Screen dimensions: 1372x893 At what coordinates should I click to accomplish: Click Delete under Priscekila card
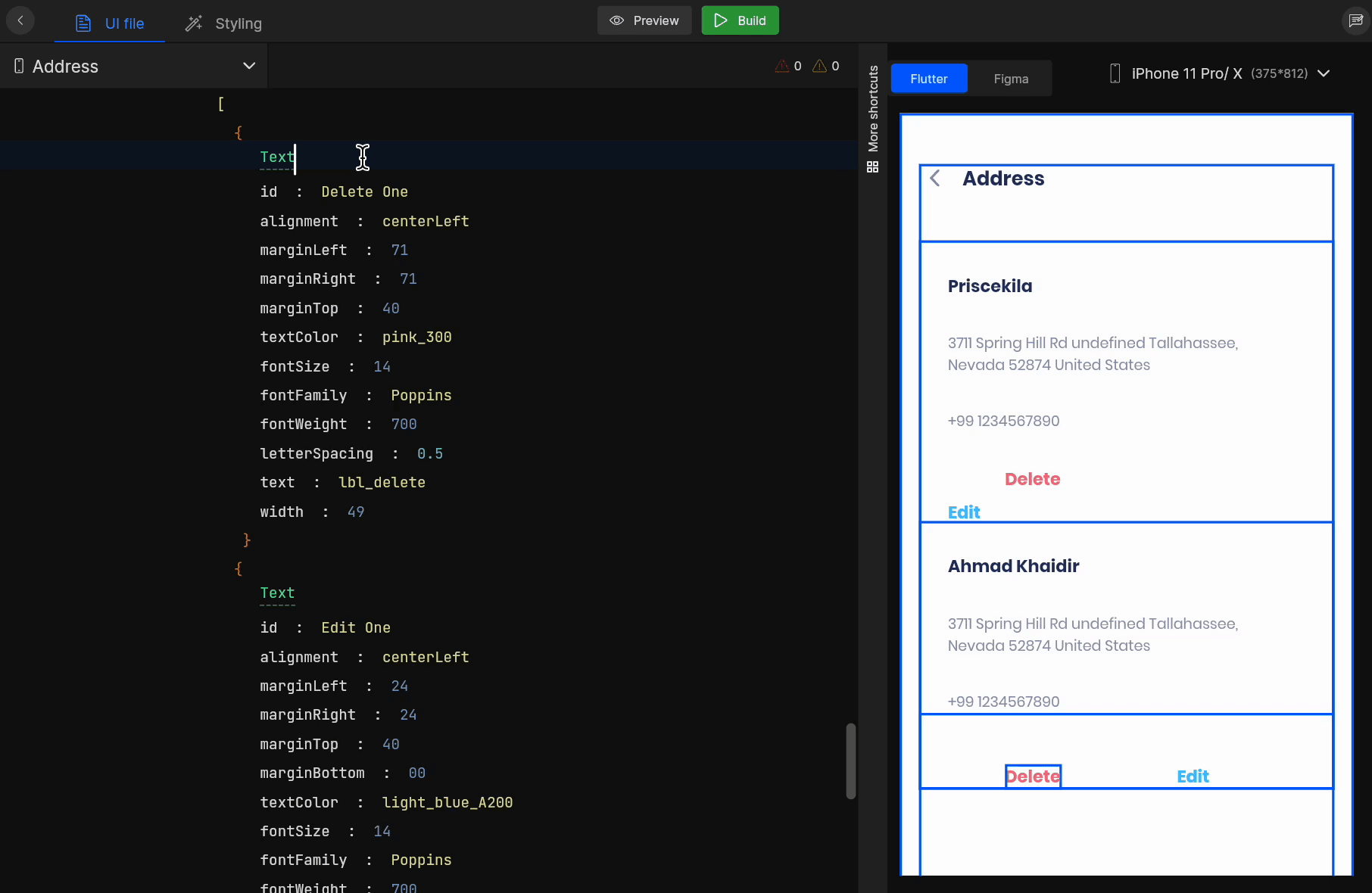(x=1032, y=479)
